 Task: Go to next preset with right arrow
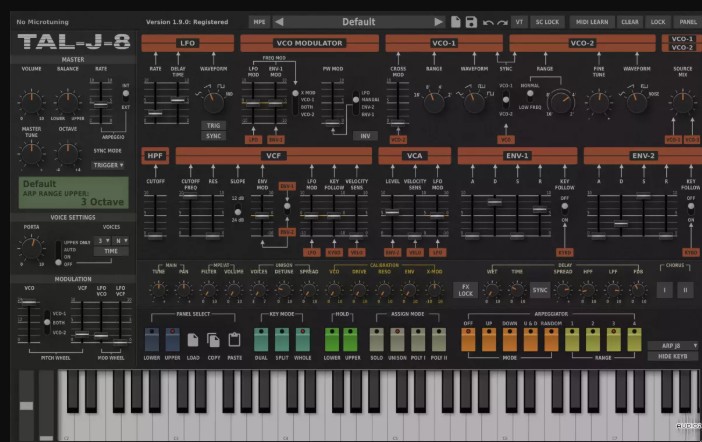point(438,22)
